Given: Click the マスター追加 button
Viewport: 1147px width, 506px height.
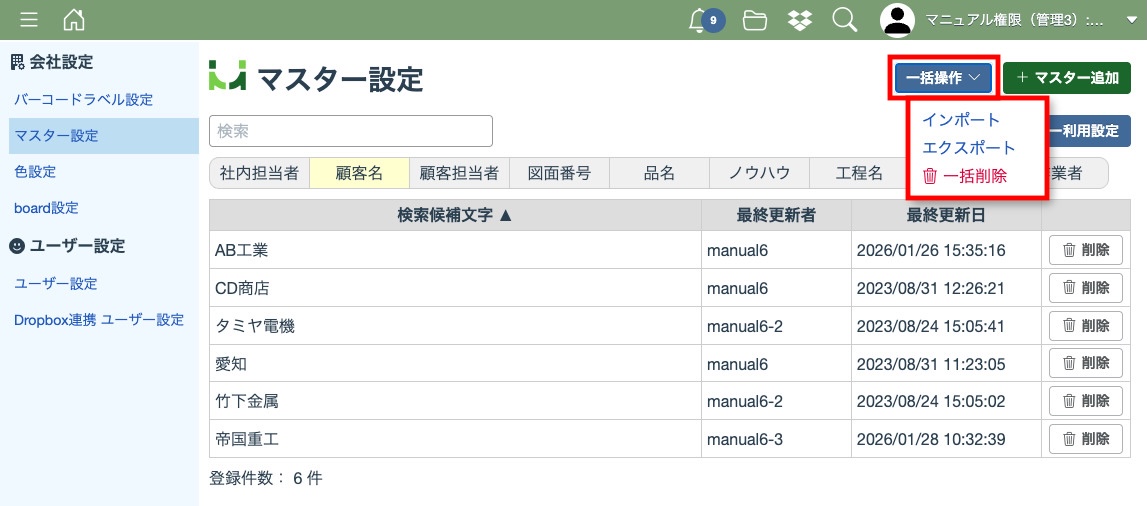Looking at the screenshot, I should [1066, 78].
